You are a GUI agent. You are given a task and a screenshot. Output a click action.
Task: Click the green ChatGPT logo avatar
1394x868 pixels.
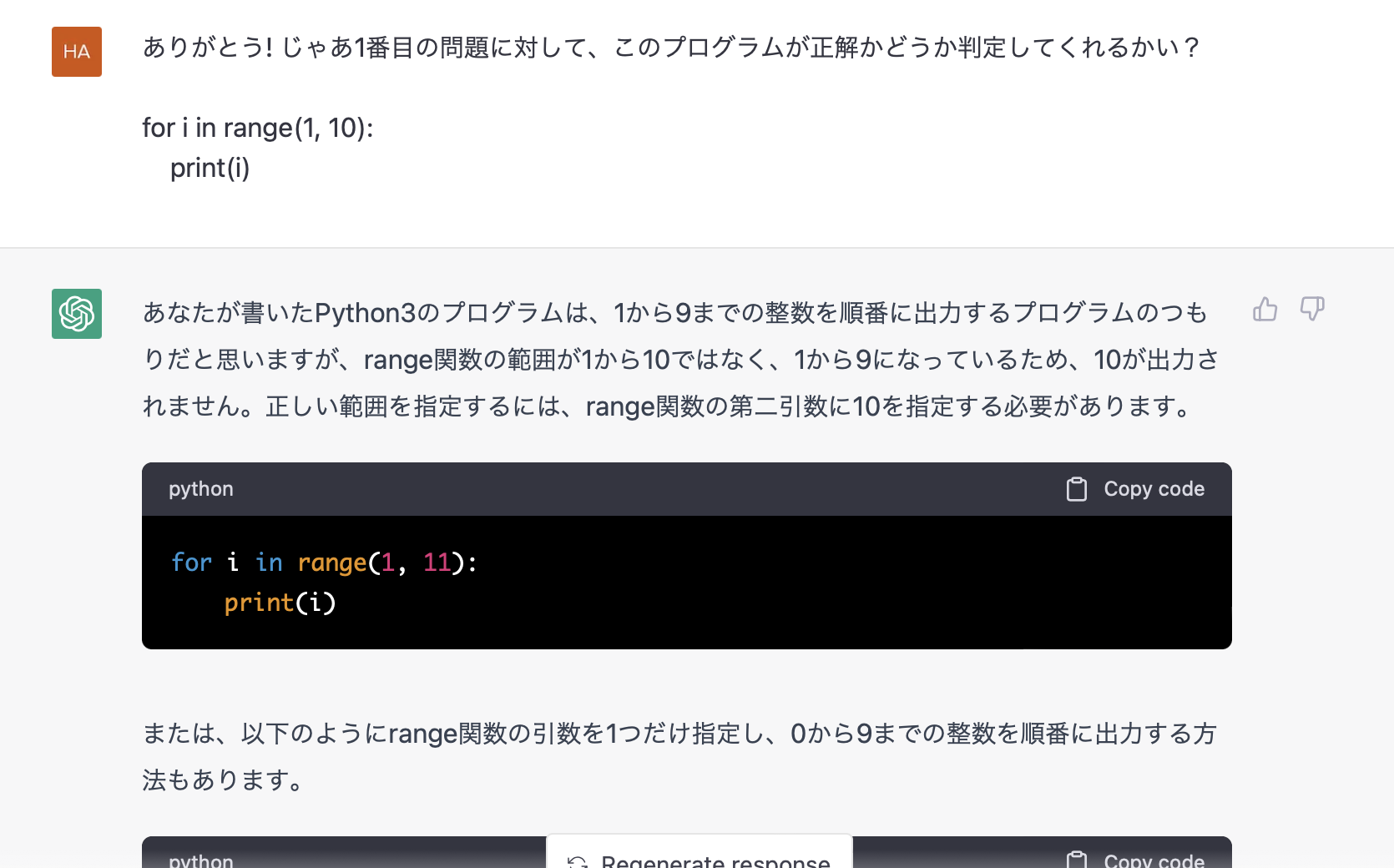[77, 314]
